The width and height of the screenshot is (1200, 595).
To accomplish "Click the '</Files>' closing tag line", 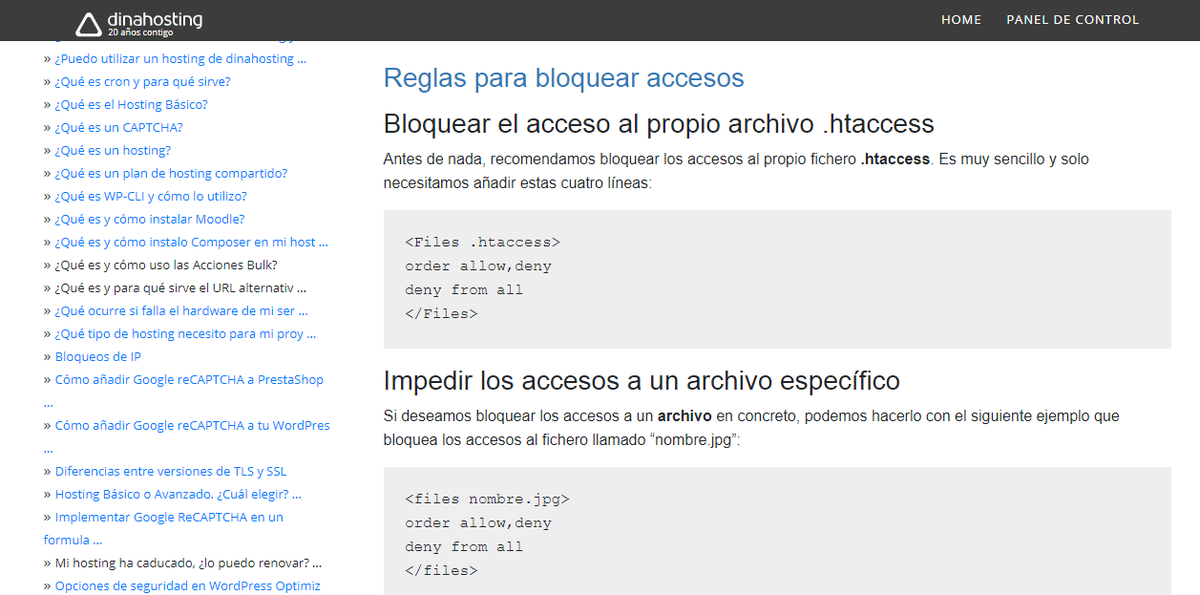I will (x=441, y=314).
